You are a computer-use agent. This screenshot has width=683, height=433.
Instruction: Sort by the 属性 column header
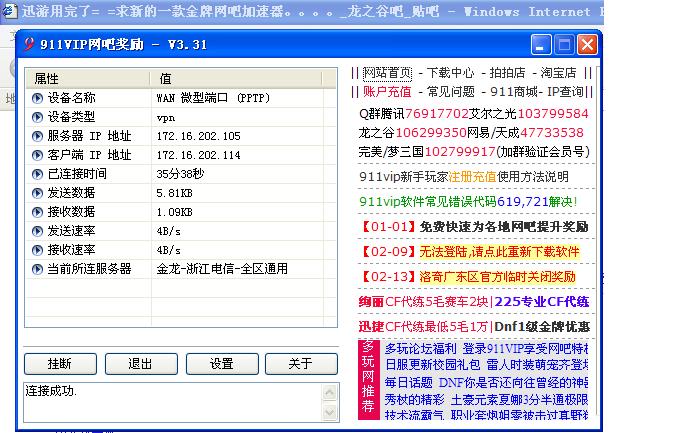pyautogui.click(x=88, y=79)
